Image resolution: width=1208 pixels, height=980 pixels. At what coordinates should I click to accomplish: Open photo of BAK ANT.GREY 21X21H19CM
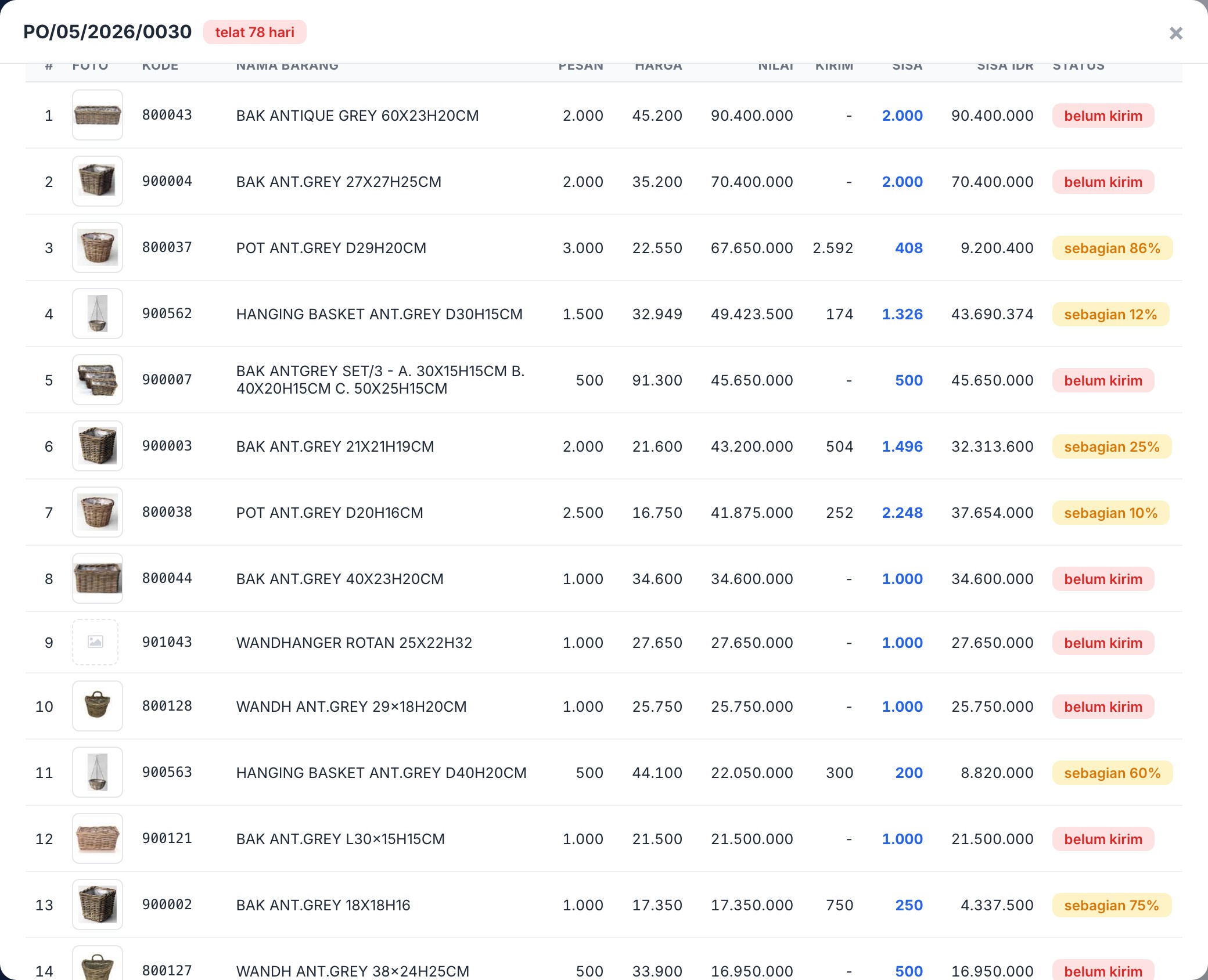(x=98, y=446)
